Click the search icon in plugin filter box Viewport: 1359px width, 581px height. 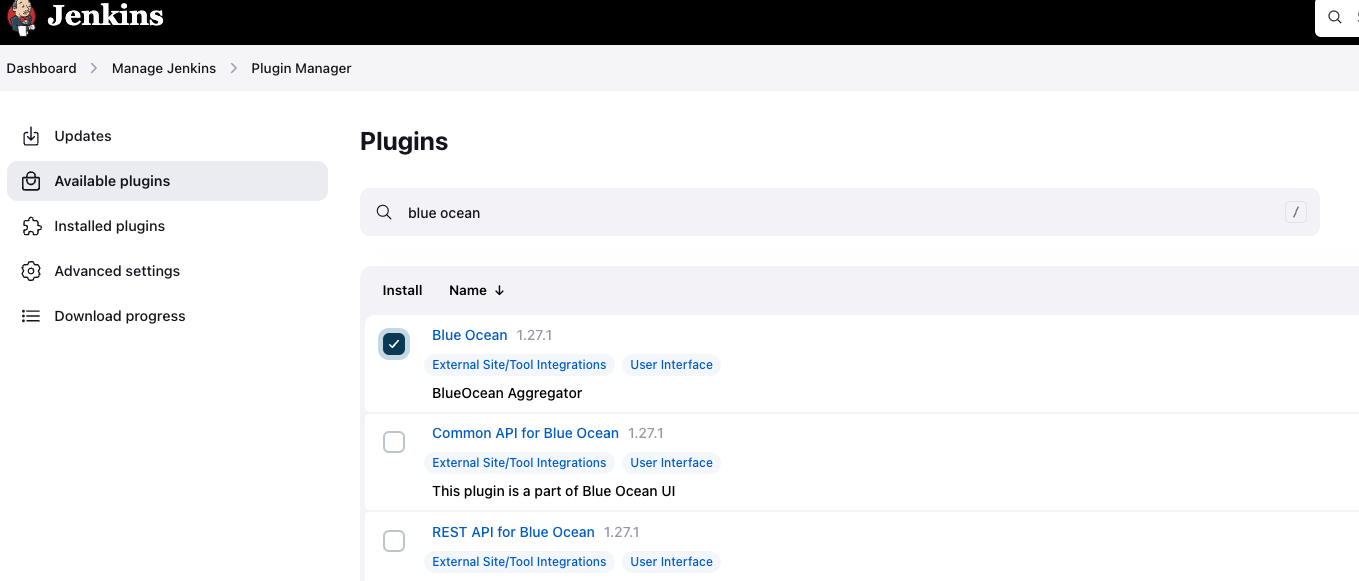(384, 212)
